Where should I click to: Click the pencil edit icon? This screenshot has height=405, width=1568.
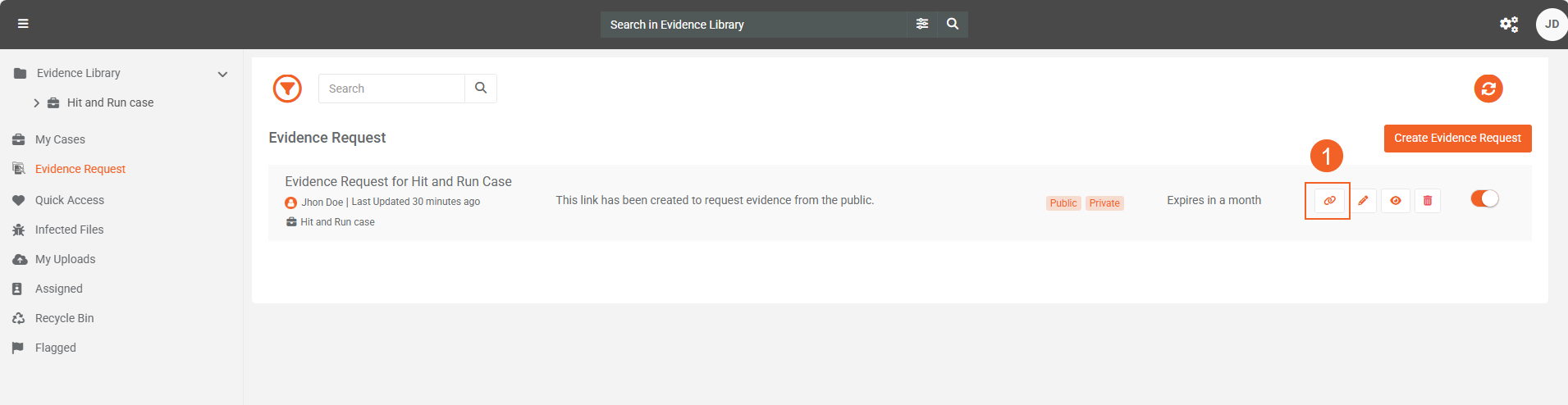[1363, 201]
